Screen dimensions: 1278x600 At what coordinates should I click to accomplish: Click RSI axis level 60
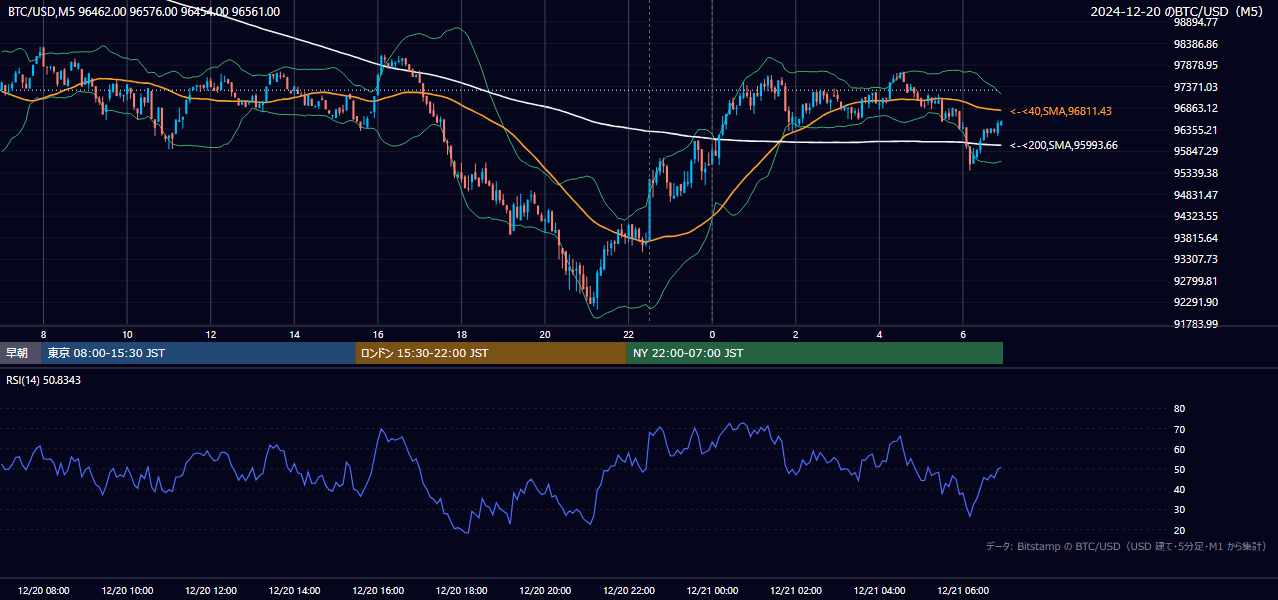[1179, 449]
